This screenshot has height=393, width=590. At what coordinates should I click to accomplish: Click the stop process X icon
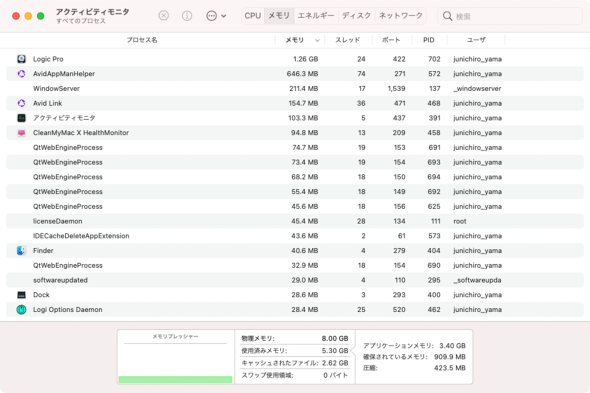(x=163, y=15)
